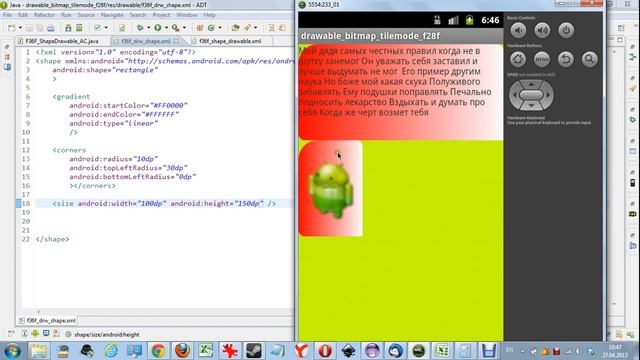Click the External Tools run icon
640x360 pixels.
176,28
